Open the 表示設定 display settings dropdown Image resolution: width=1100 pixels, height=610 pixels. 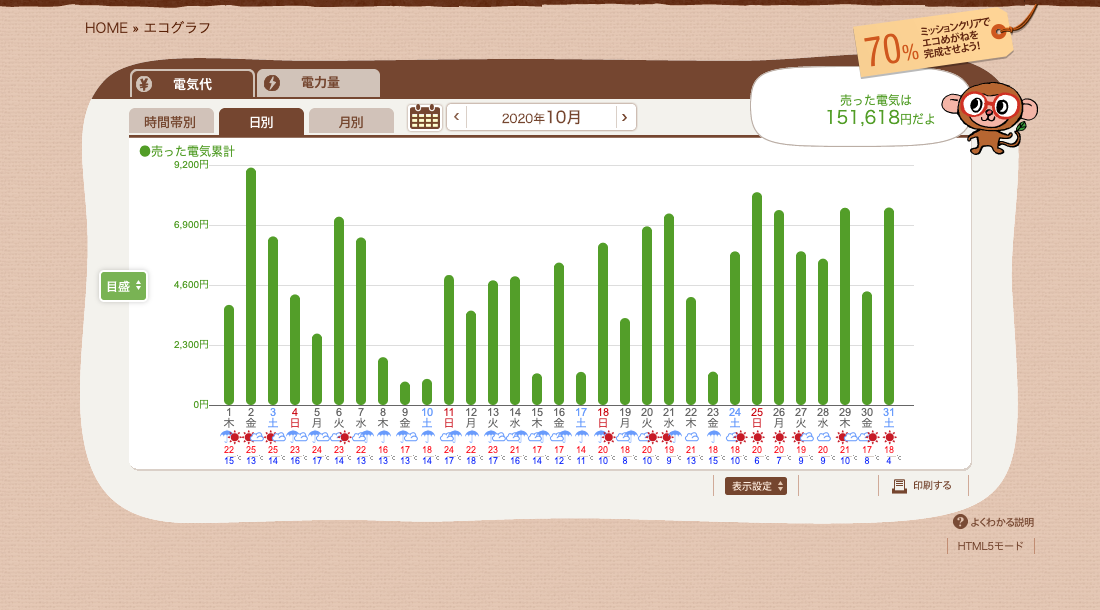[756, 486]
